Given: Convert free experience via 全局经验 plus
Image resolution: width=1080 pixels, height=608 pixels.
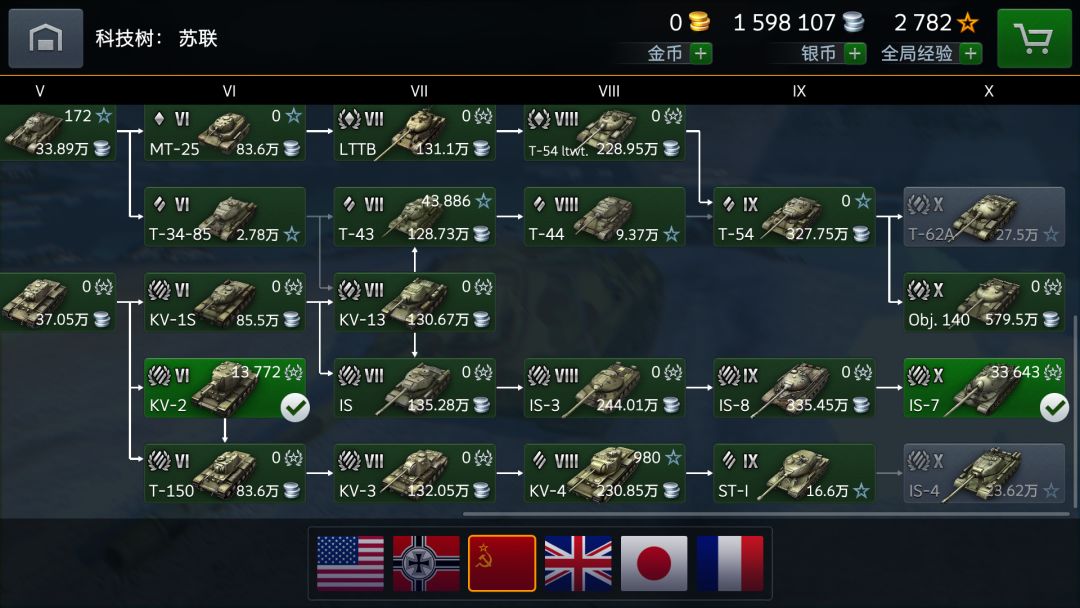Looking at the screenshot, I should (970, 53).
